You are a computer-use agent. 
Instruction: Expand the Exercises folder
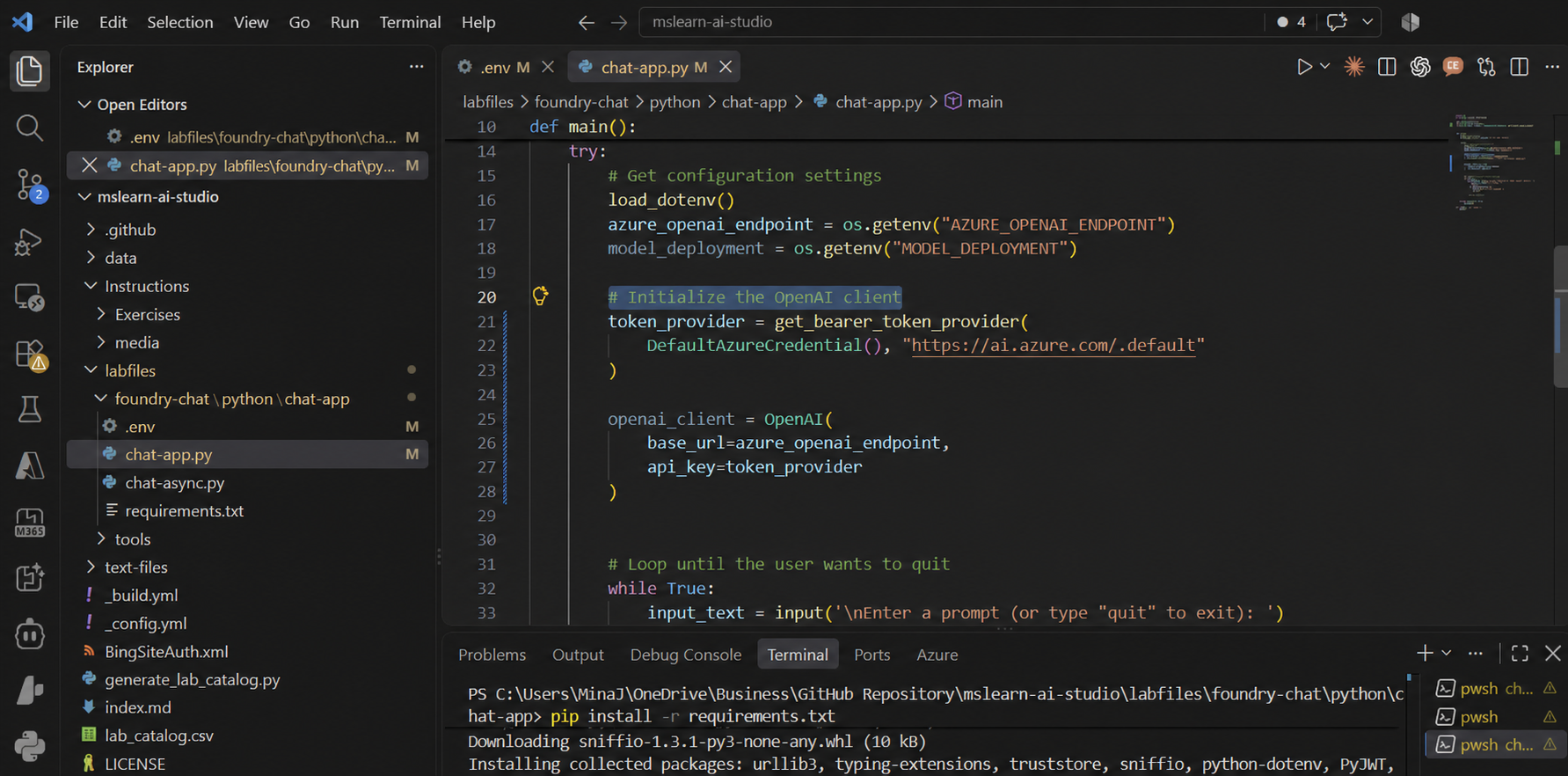click(x=101, y=314)
